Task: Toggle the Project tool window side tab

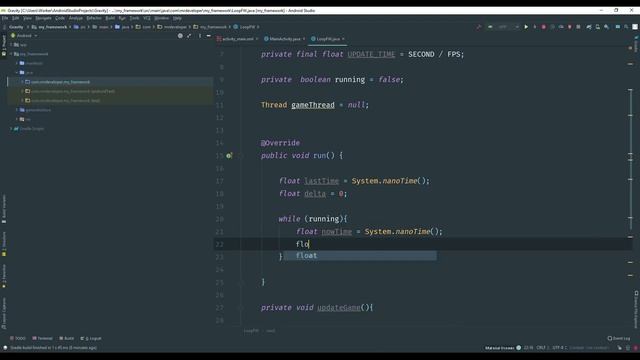Action: coord(4,46)
